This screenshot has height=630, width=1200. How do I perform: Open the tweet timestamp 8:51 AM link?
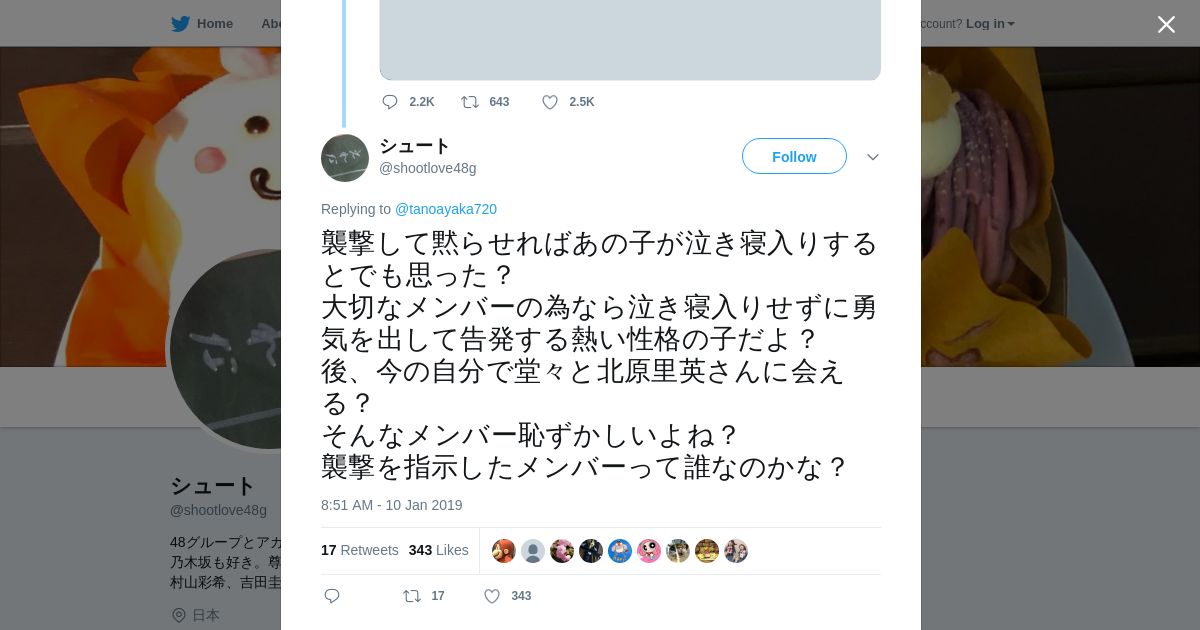click(x=391, y=505)
